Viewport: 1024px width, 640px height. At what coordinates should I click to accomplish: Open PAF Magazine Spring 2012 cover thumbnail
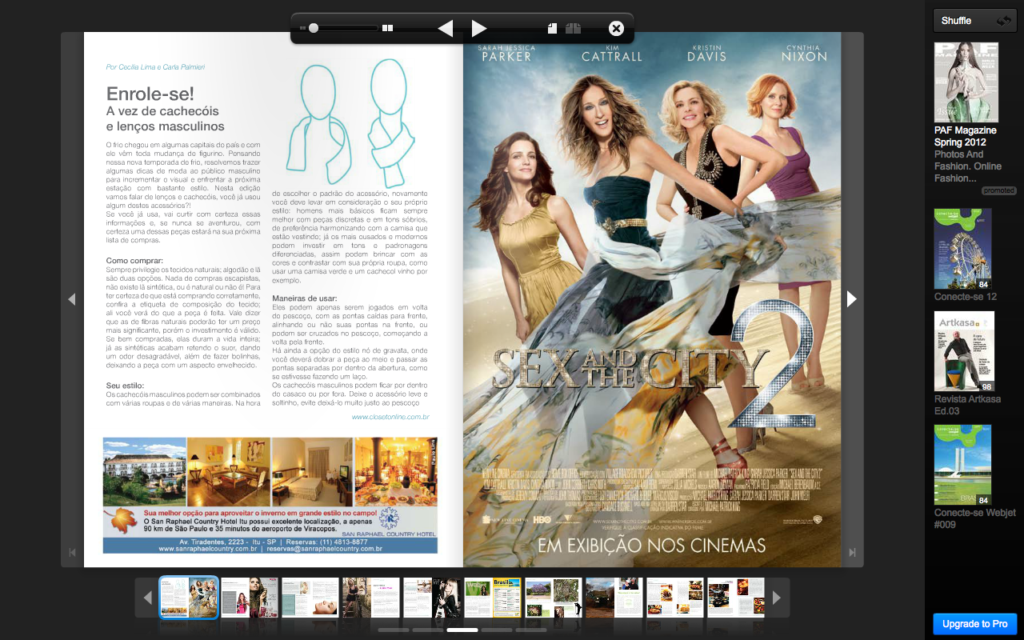click(x=966, y=82)
